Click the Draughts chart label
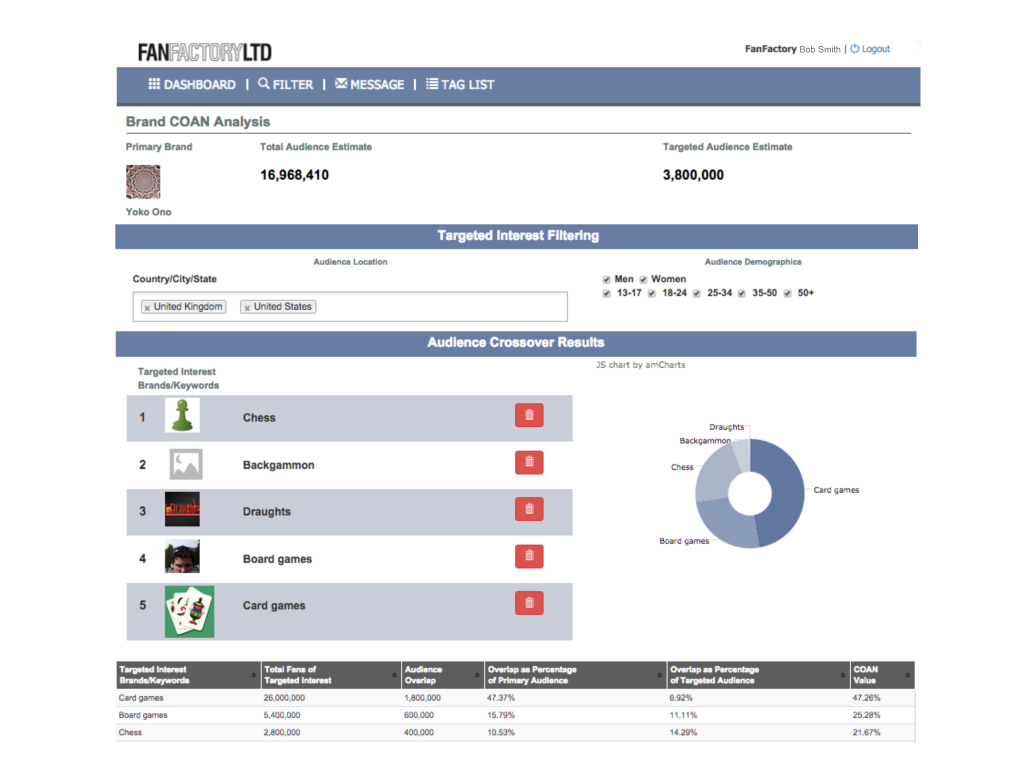 (726, 427)
